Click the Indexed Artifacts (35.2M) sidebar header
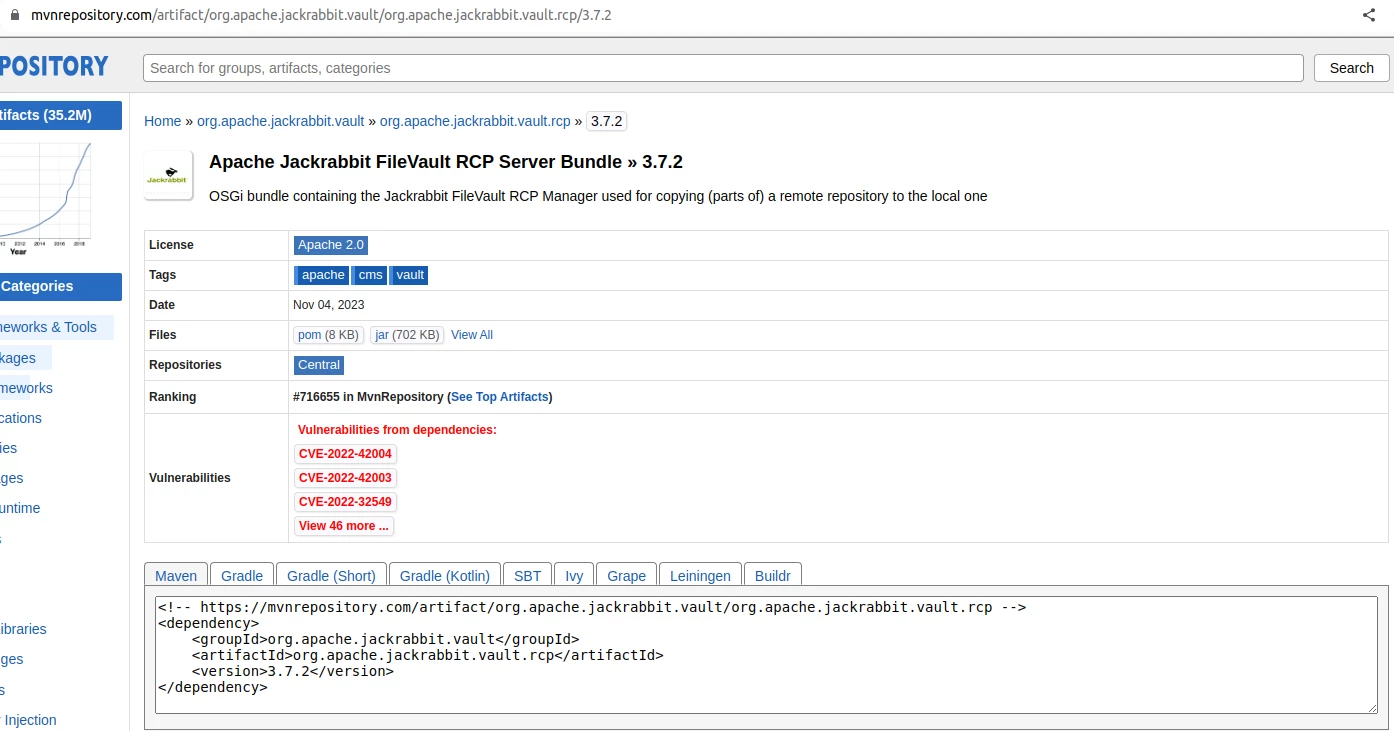 (61, 116)
